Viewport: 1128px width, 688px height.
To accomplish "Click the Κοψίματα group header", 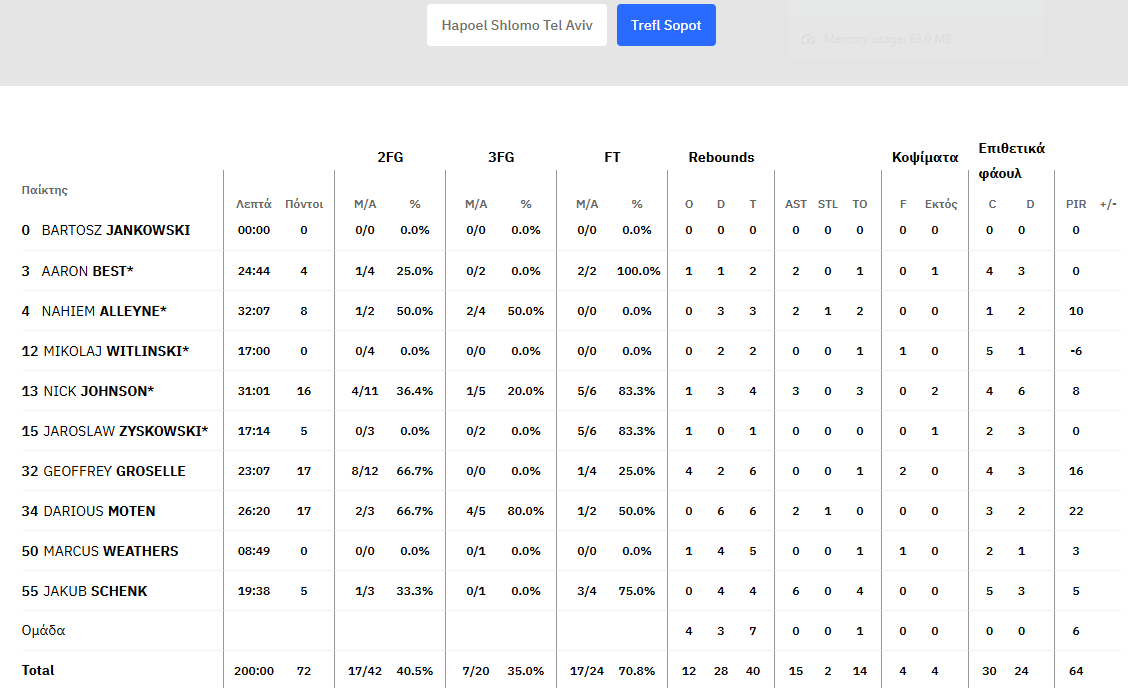I will (925, 157).
